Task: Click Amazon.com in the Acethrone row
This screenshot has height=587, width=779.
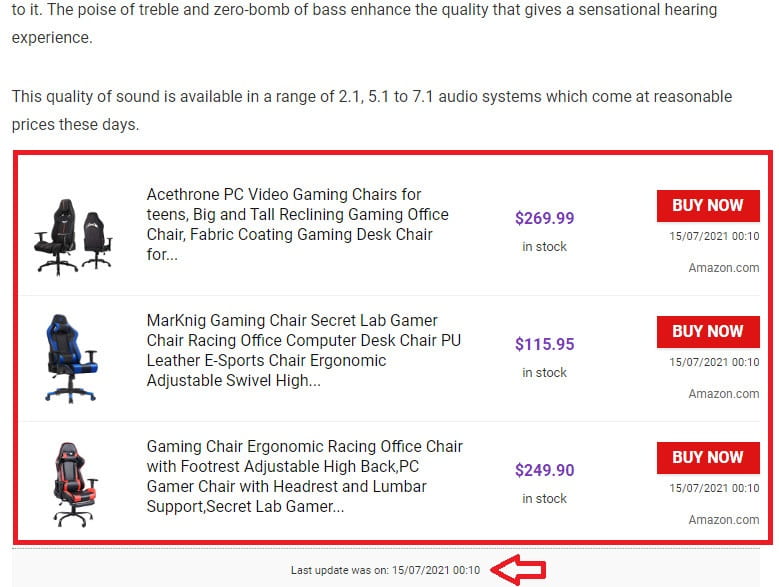Action: click(x=723, y=268)
